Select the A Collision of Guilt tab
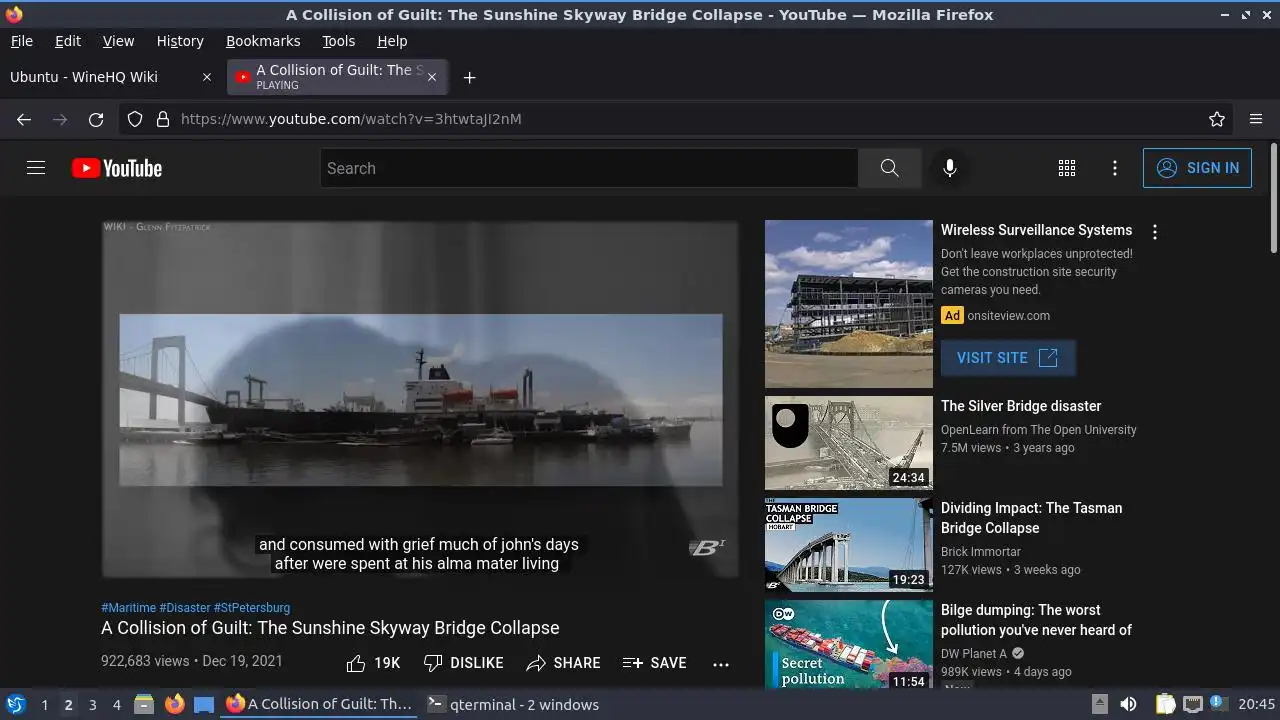The height and width of the screenshot is (720, 1280). (x=337, y=77)
